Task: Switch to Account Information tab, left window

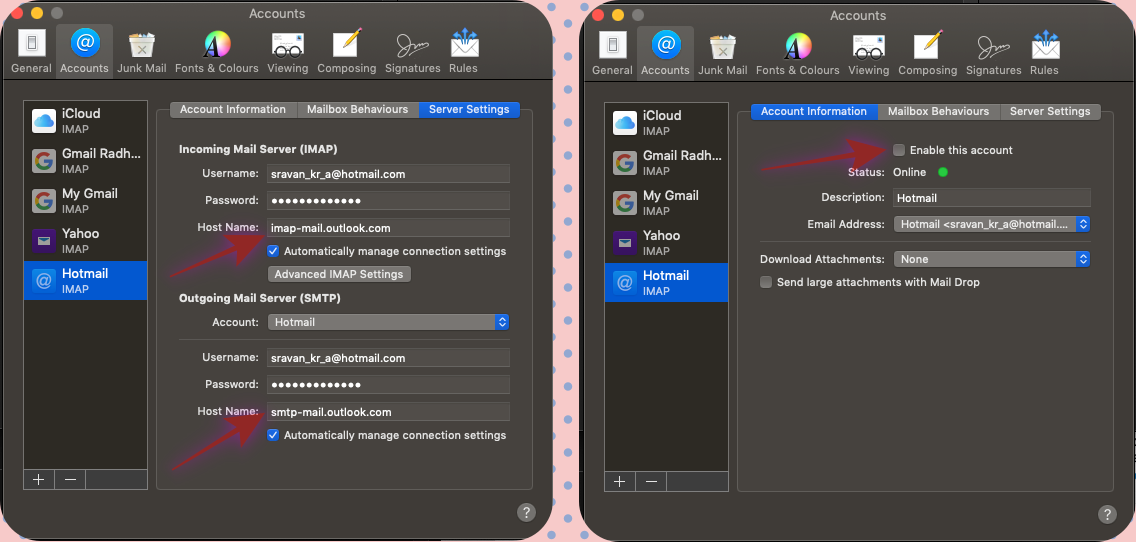Action: (x=233, y=109)
